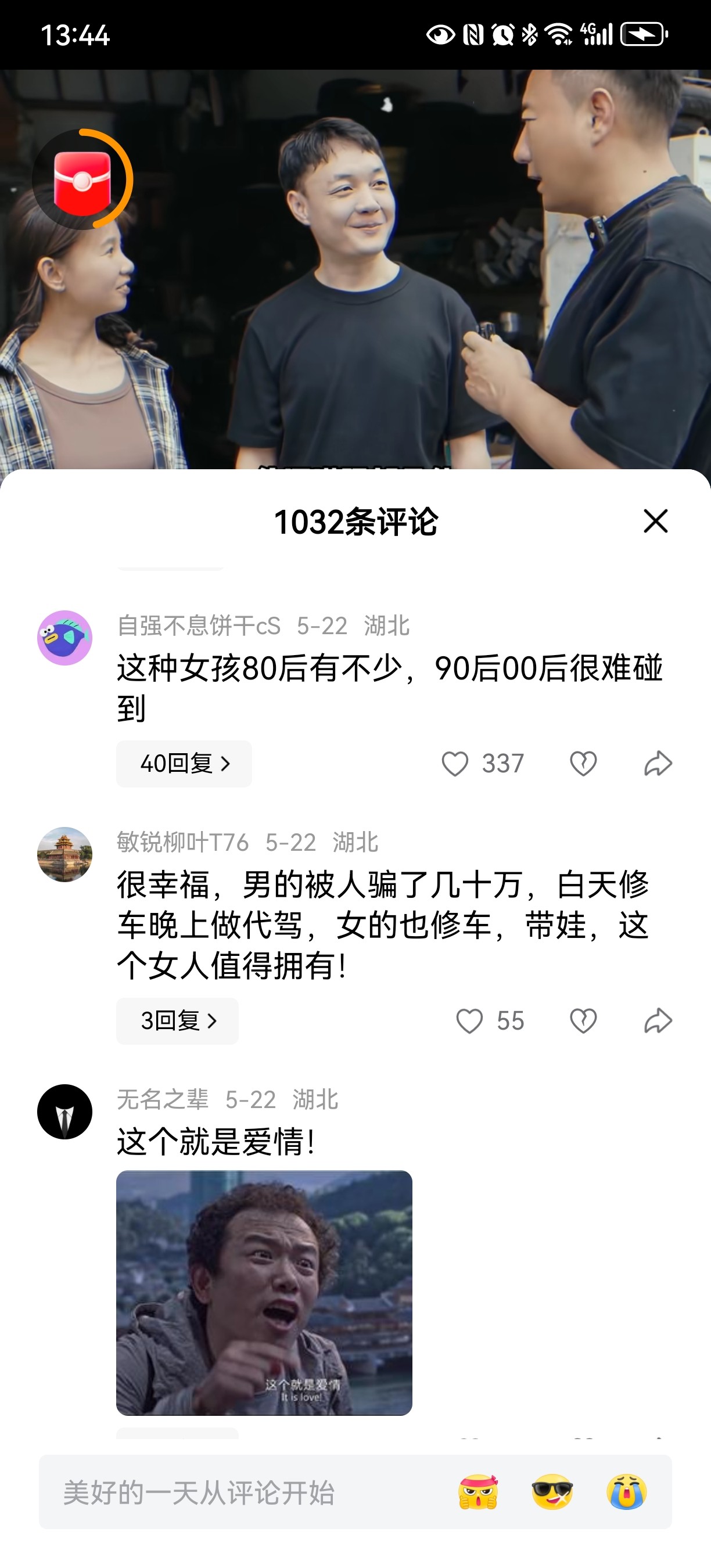Dislike the comment by 敏锐柳叶T76
711x1568 pixels.
pos(583,1021)
